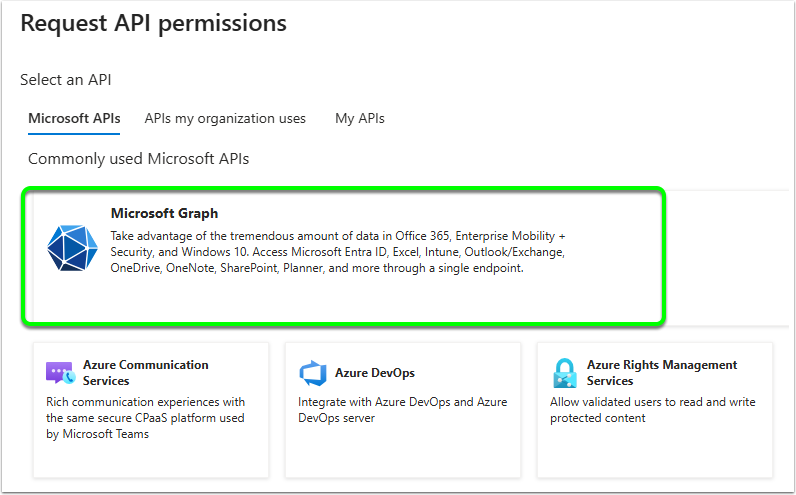The height and width of the screenshot is (495, 796).
Task: Select the Azure Communication Services title
Action: pyautogui.click(x=146, y=373)
